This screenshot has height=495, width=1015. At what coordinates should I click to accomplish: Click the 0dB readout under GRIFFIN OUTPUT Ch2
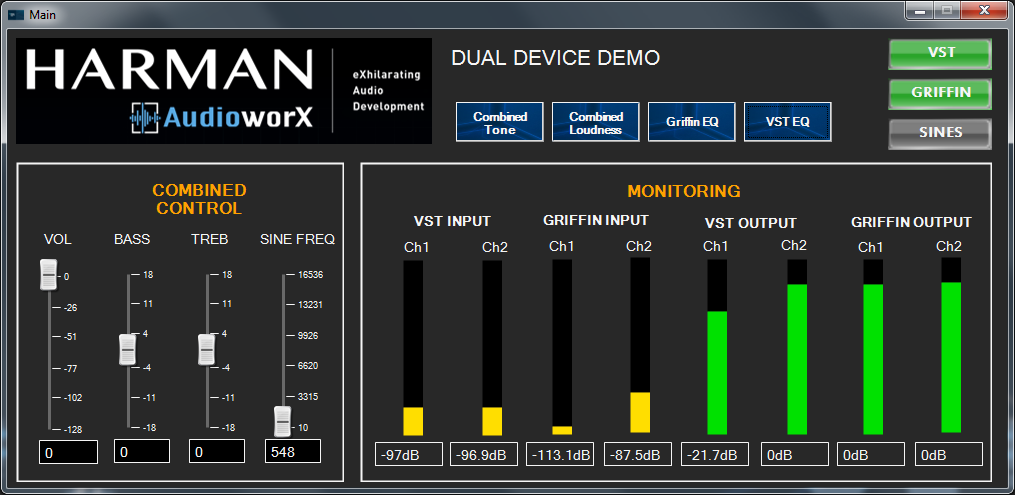(x=948, y=454)
